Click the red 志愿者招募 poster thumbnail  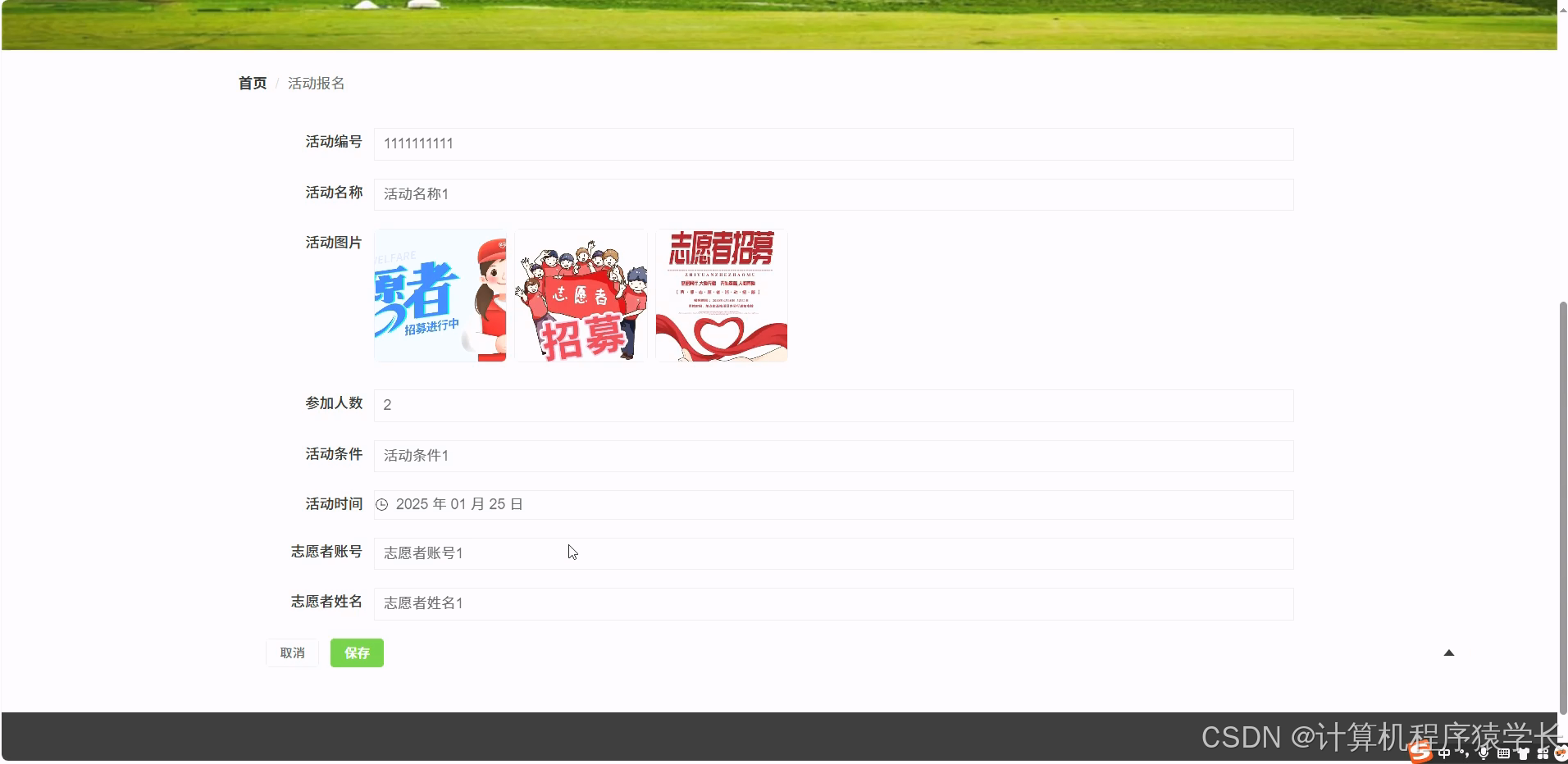click(721, 295)
